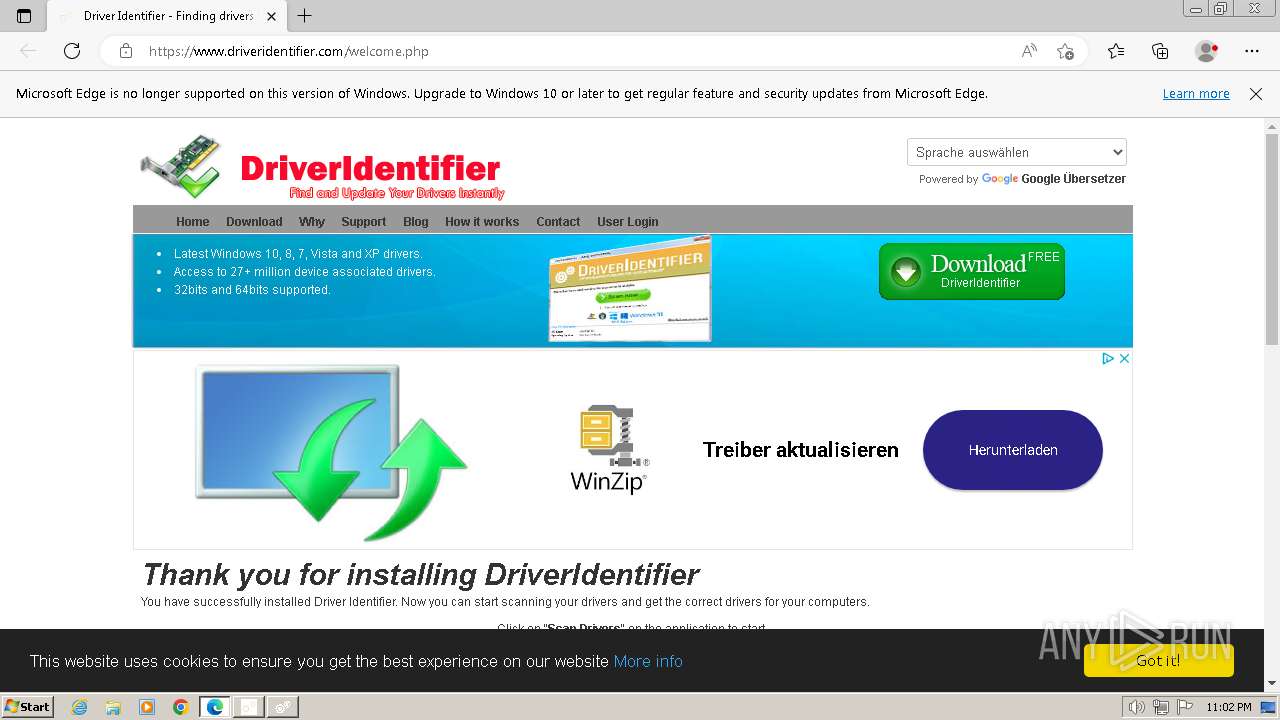Open the How it works menu item

pyautogui.click(x=482, y=222)
